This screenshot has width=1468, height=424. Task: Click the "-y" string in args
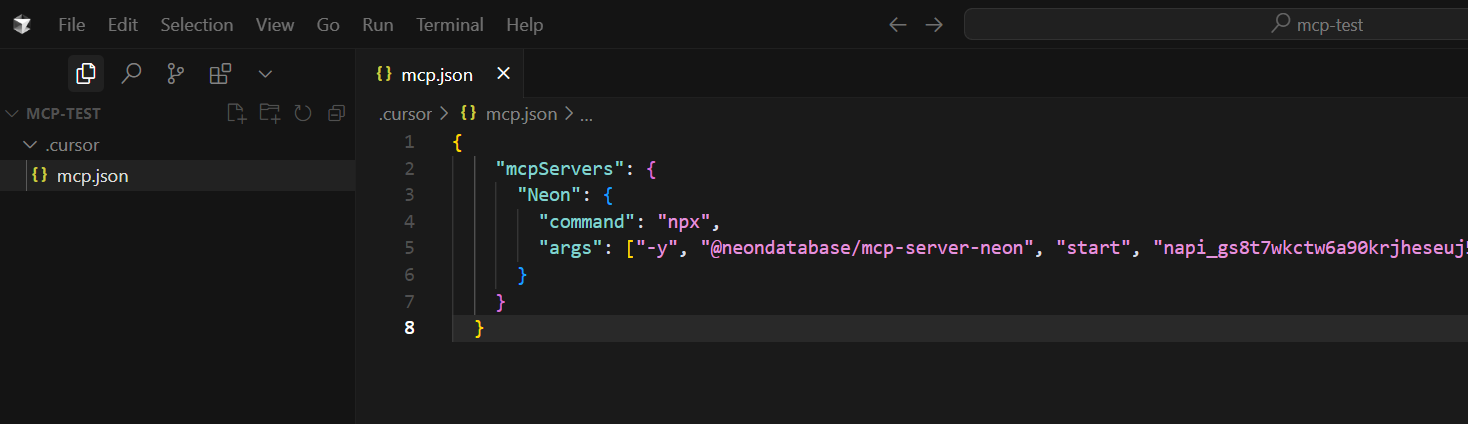click(657, 247)
